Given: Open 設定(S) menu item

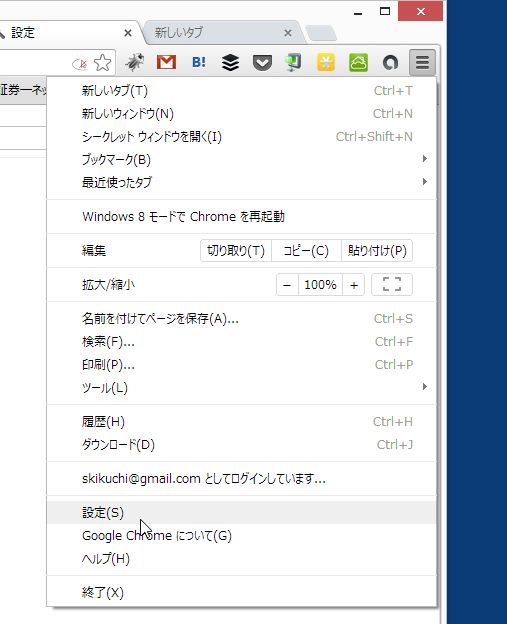Looking at the screenshot, I should point(242,513).
